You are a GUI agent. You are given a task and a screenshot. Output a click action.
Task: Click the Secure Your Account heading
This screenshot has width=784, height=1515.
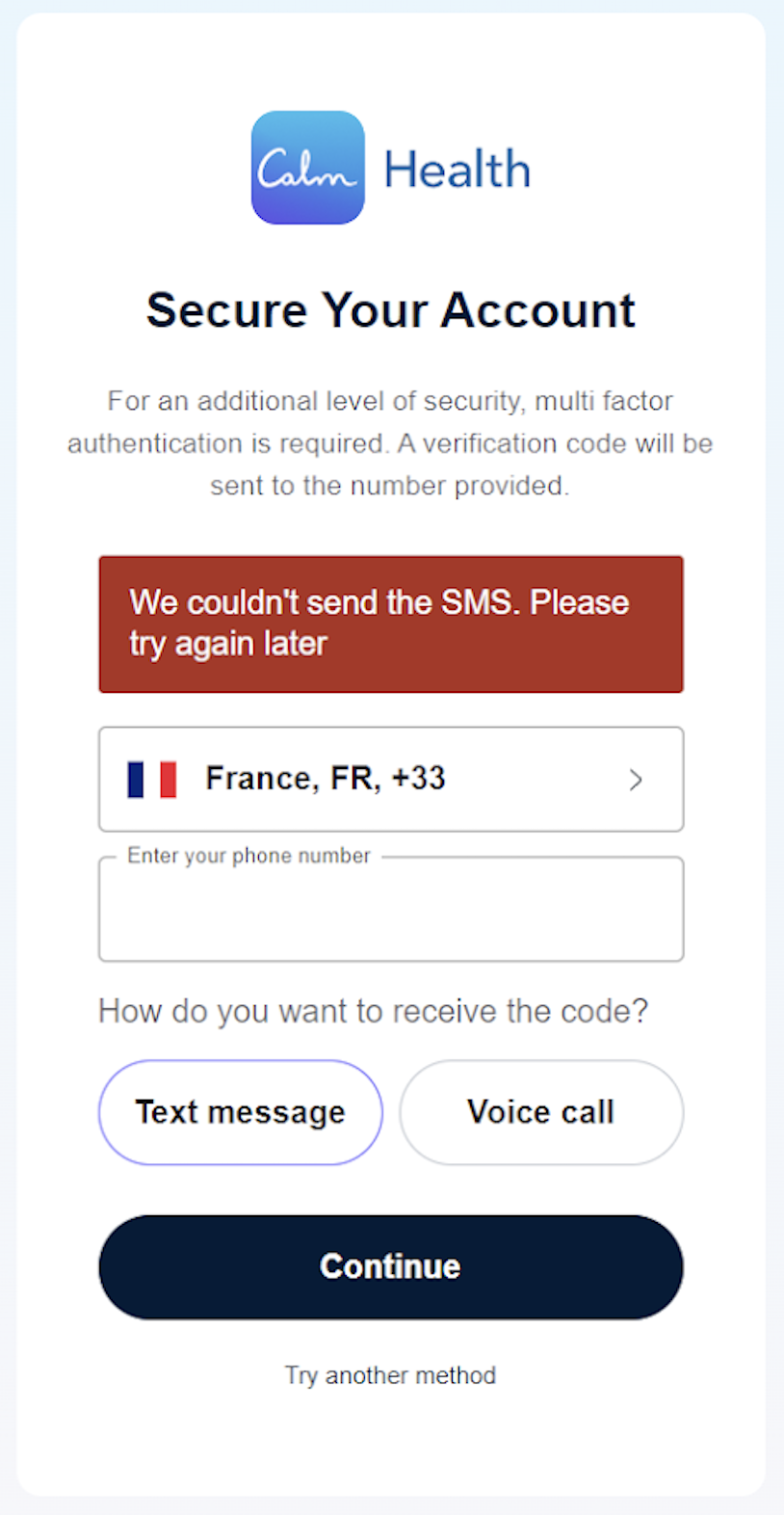coord(390,310)
